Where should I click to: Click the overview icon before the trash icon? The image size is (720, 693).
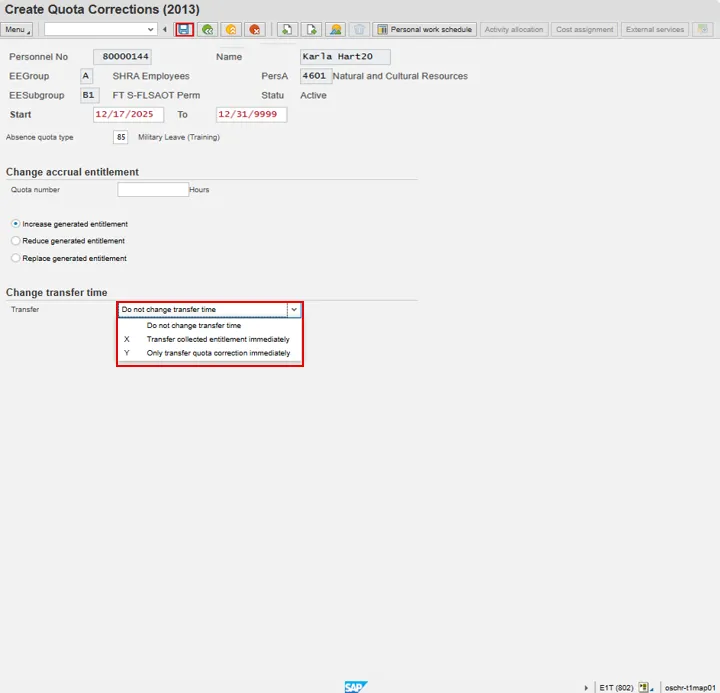pos(336,30)
